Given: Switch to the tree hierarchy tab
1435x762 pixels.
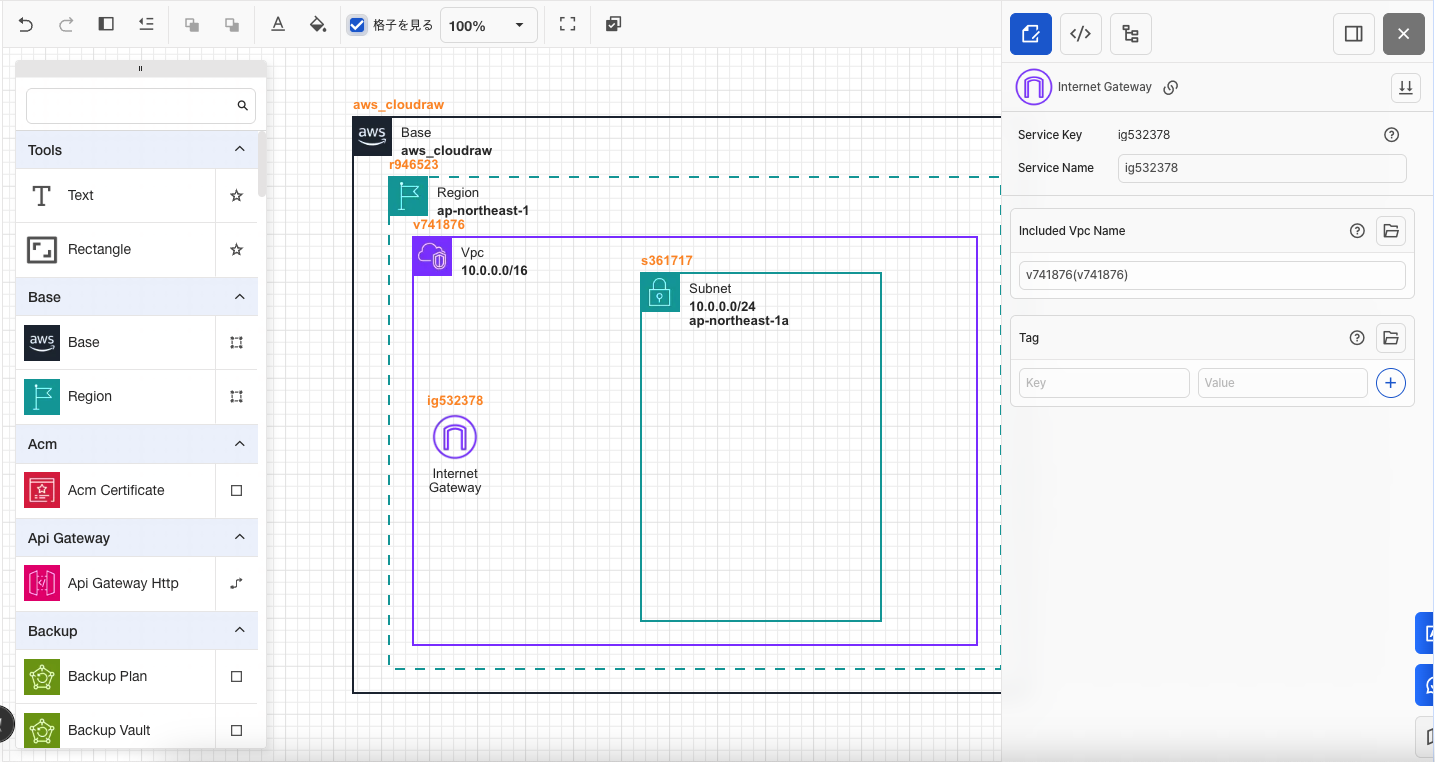Looking at the screenshot, I should tap(1131, 34).
